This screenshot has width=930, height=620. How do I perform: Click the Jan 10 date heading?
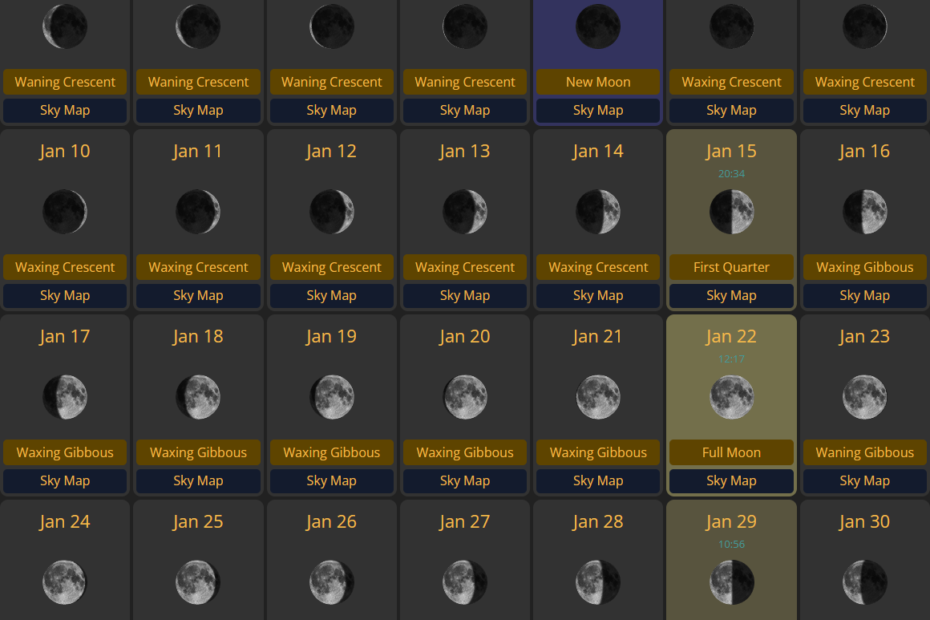tap(65, 151)
